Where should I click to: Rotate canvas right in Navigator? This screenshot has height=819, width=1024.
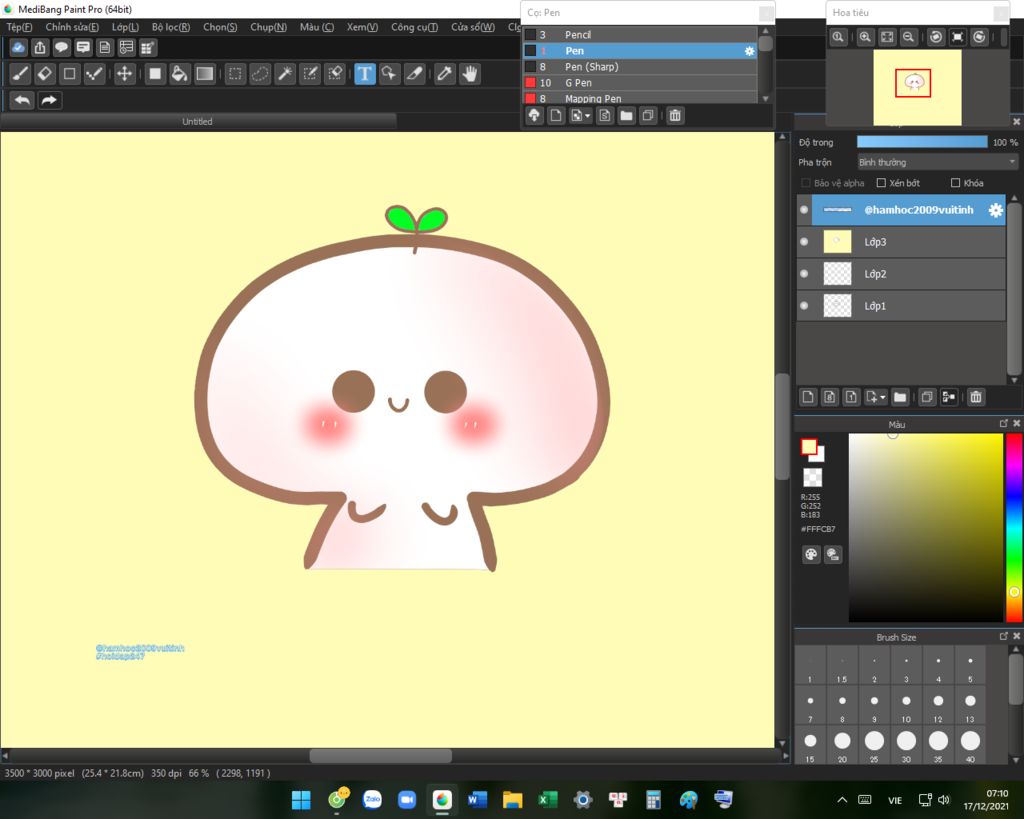click(979, 37)
